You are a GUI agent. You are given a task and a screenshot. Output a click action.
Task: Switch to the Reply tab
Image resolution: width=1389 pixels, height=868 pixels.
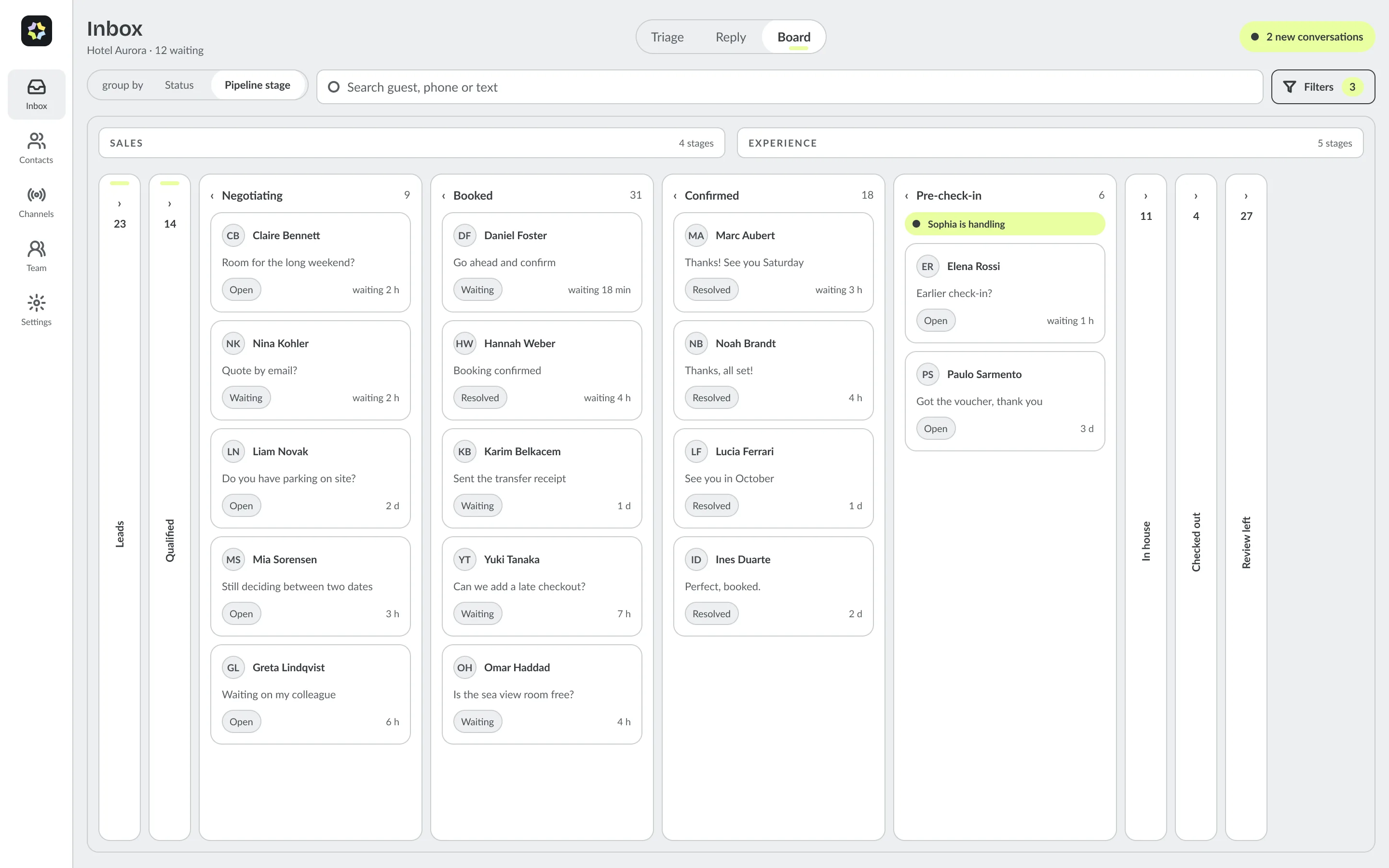pos(731,37)
